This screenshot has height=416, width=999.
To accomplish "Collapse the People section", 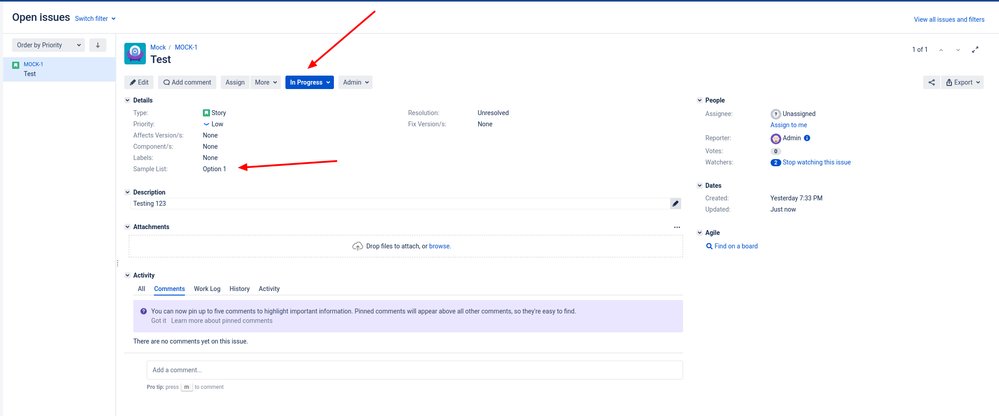I will point(700,101).
